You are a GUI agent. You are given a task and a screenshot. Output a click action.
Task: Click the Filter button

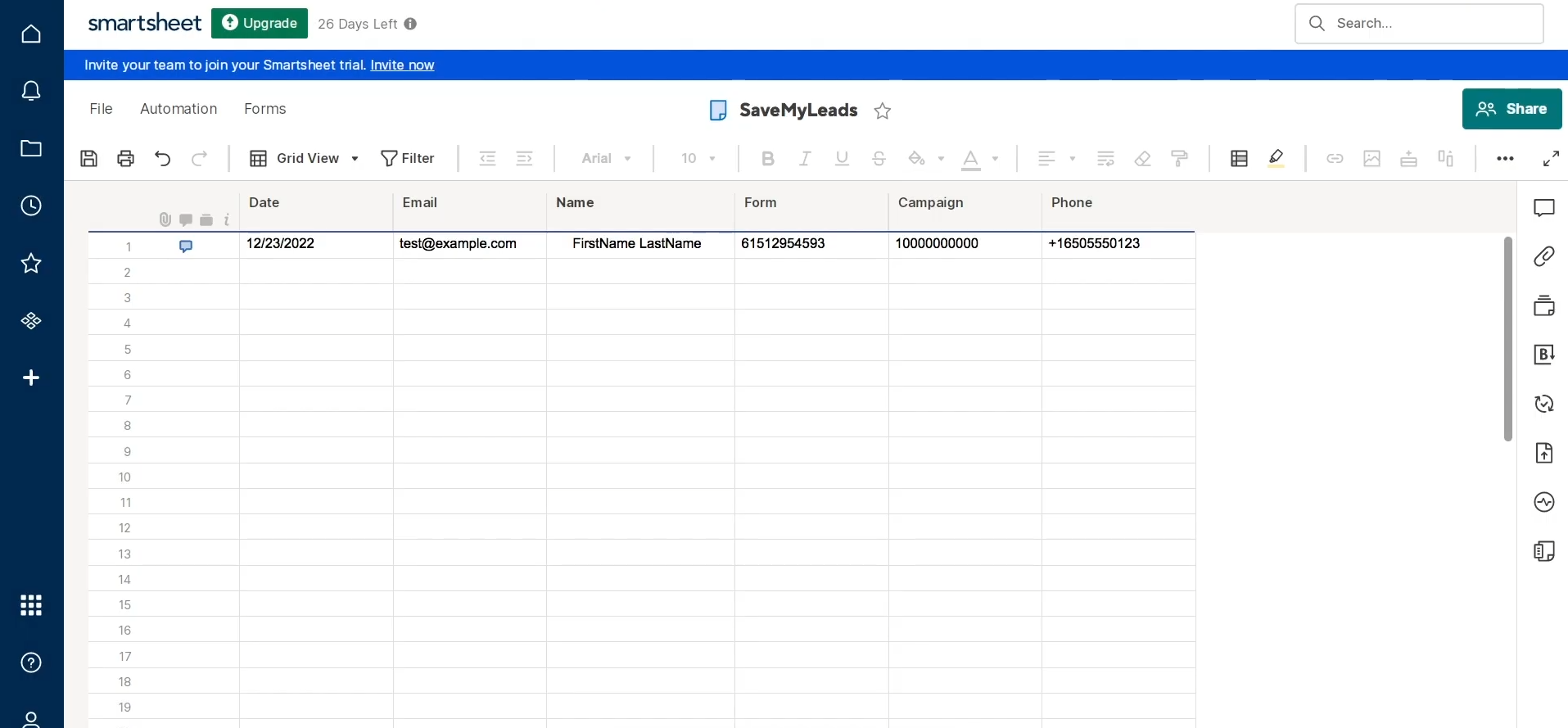(408, 158)
